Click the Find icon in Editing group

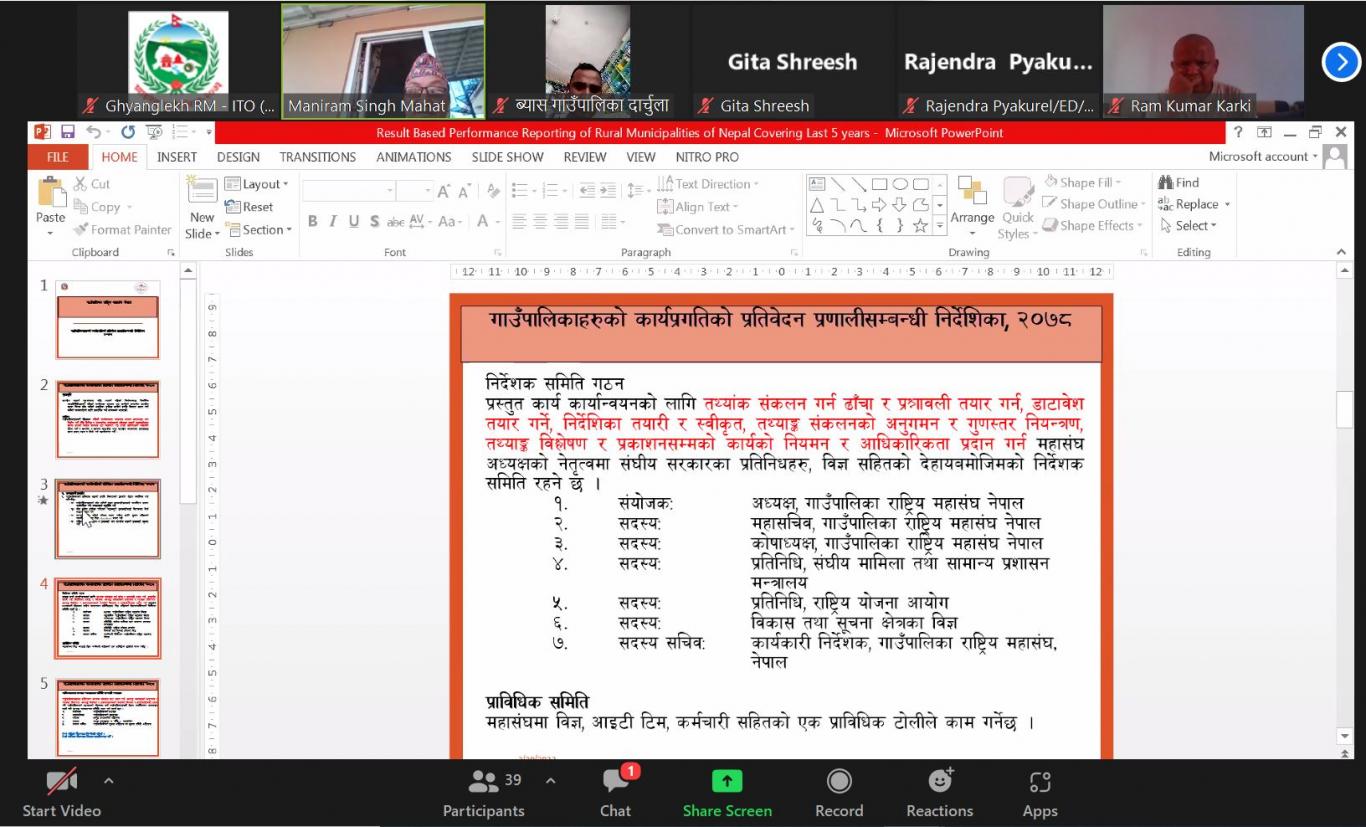(x=1179, y=183)
